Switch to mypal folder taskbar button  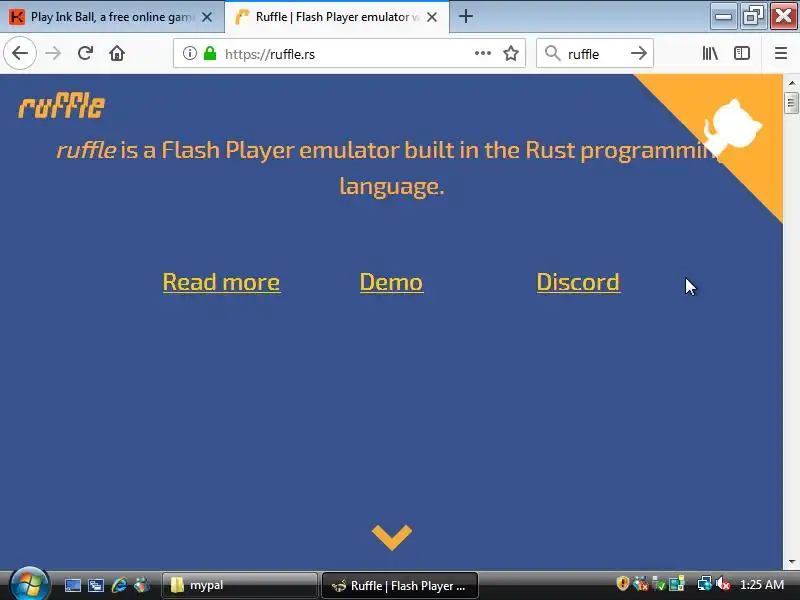point(239,585)
